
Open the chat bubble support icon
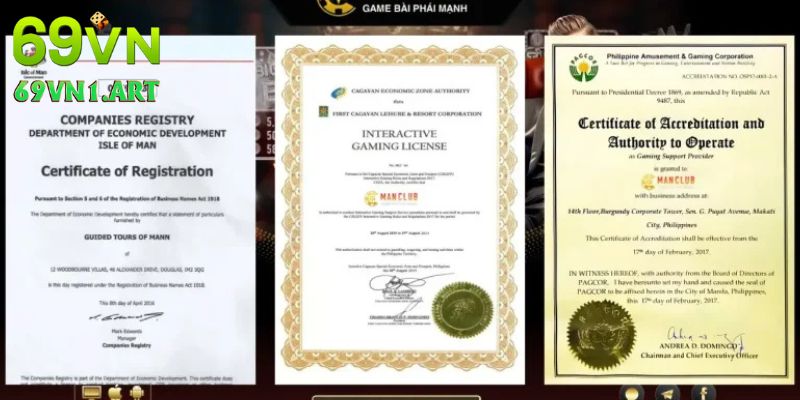(x=632, y=393)
